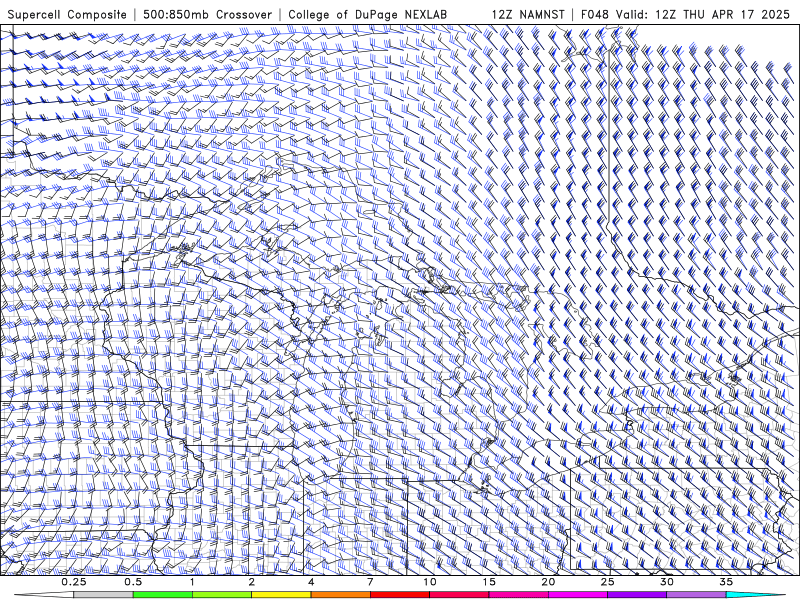The height and width of the screenshot is (600, 800).
Task: Select the orange swatch between 4 and 7
Action: [340, 595]
